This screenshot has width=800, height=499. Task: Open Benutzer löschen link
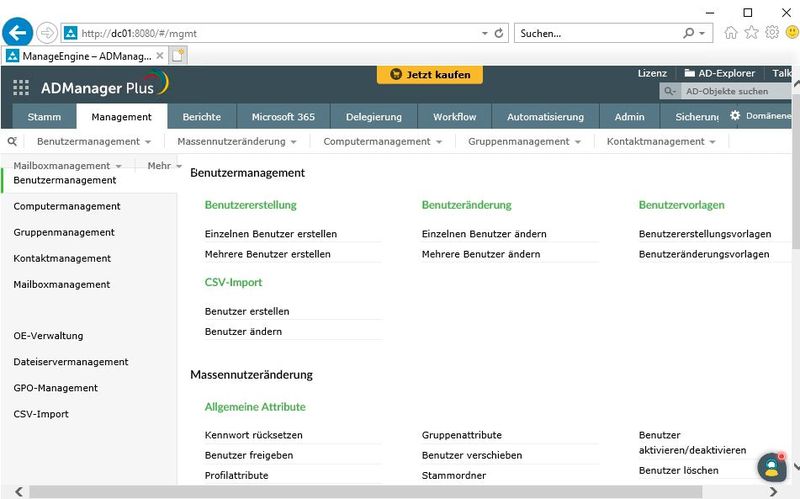(679, 470)
